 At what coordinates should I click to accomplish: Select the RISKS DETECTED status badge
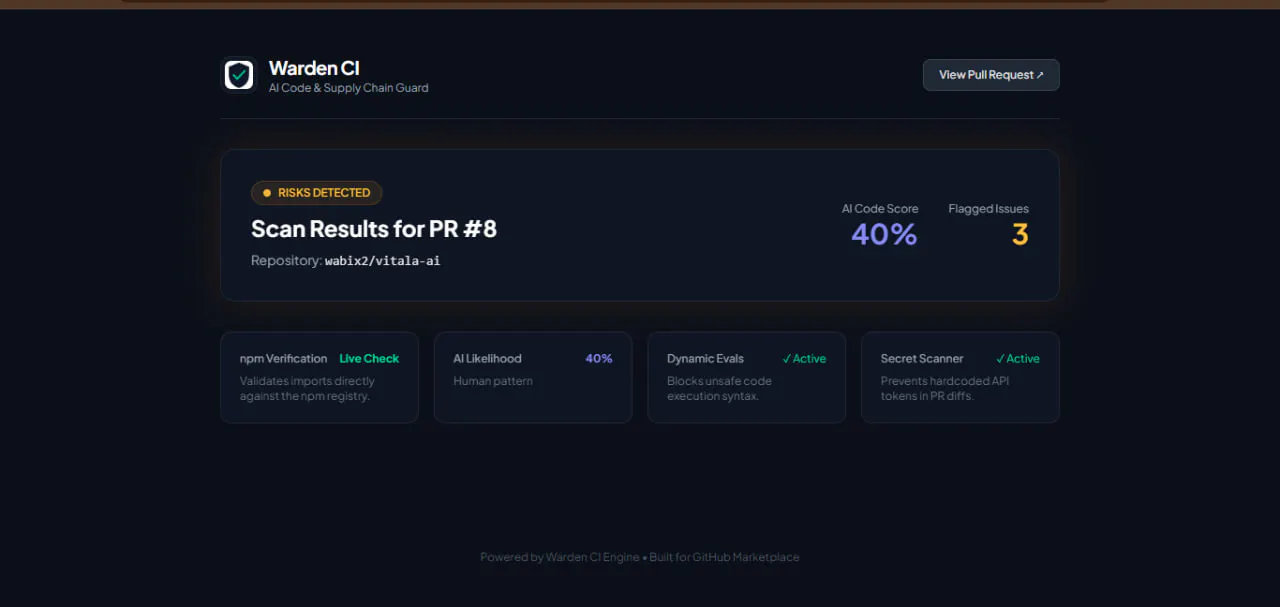pos(316,193)
